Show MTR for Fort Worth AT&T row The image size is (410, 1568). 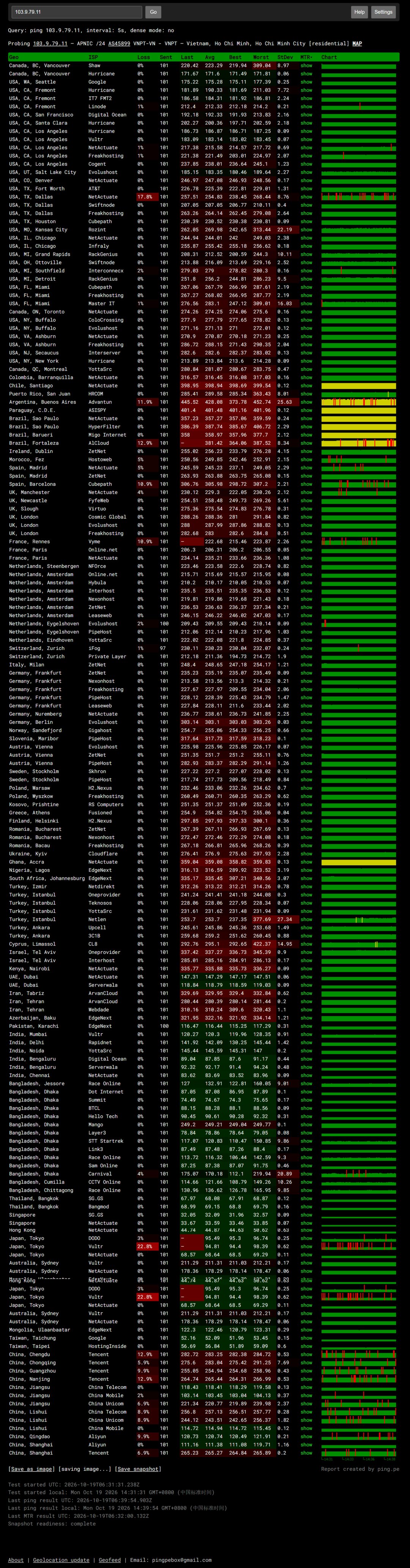click(306, 189)
